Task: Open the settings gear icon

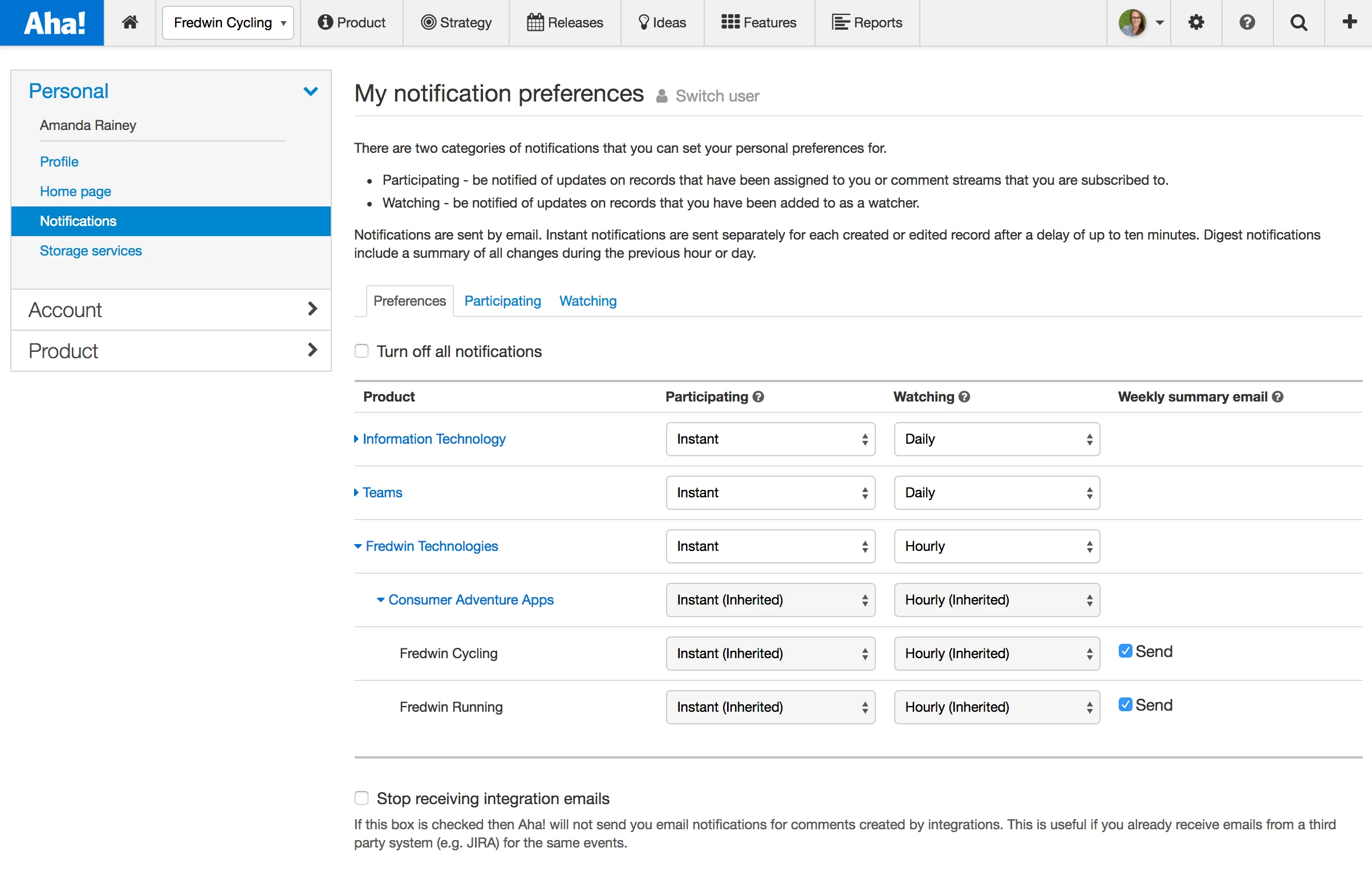Action: (x=1196, y=22)
